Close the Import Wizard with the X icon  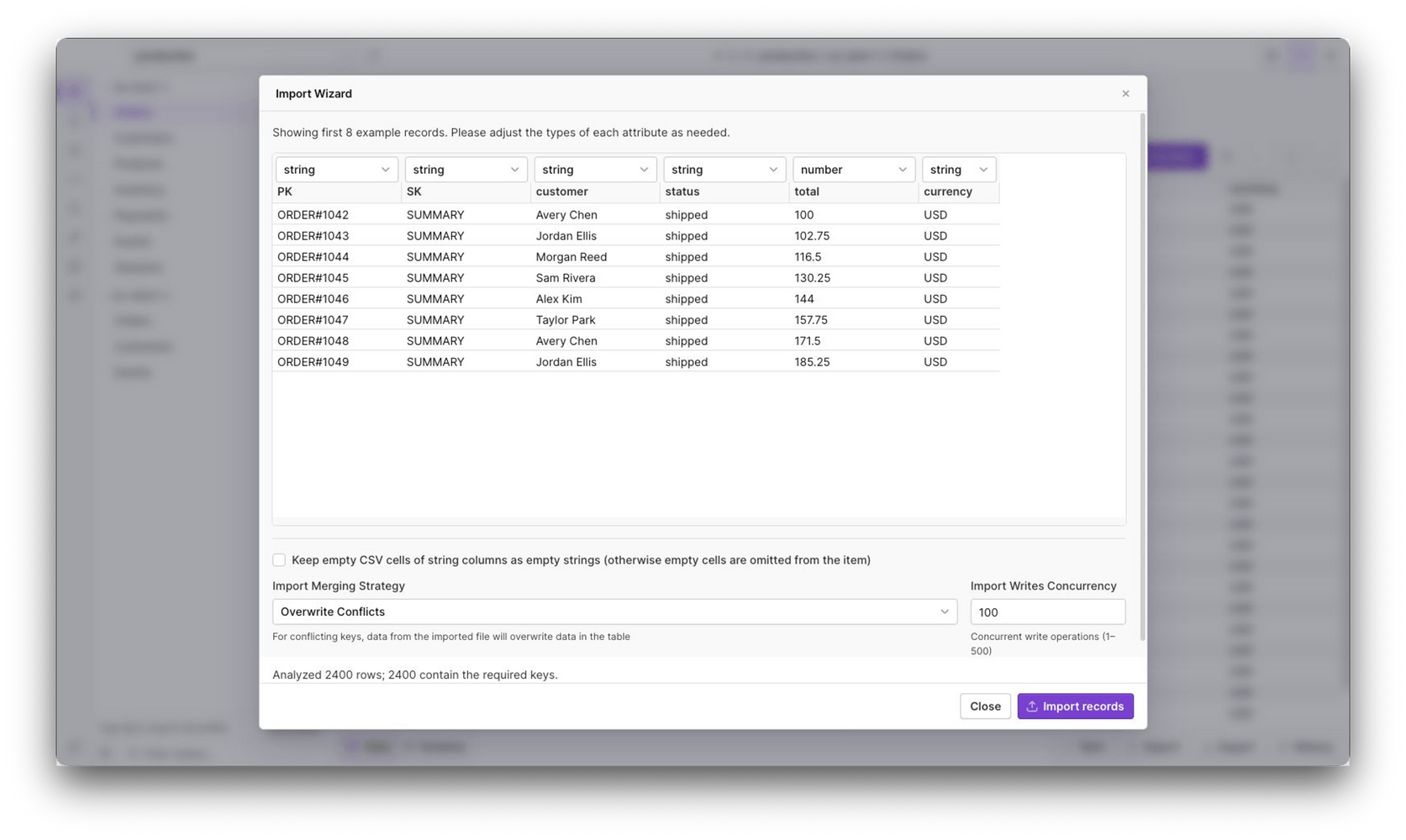pyautogui.click(x=1125, y=93)
